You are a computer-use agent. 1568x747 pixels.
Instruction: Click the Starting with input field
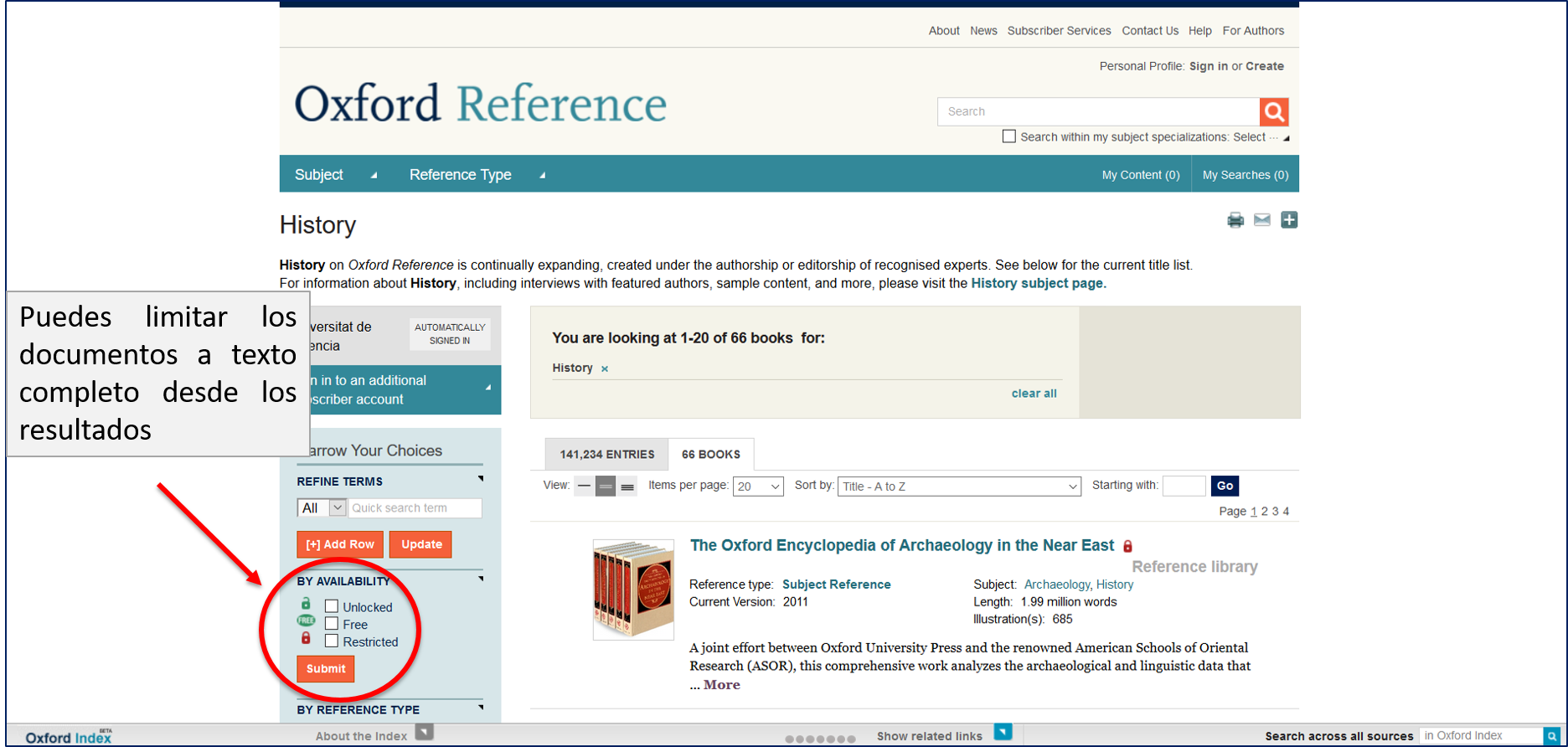pyautogui.click(x=1184, y=486)
